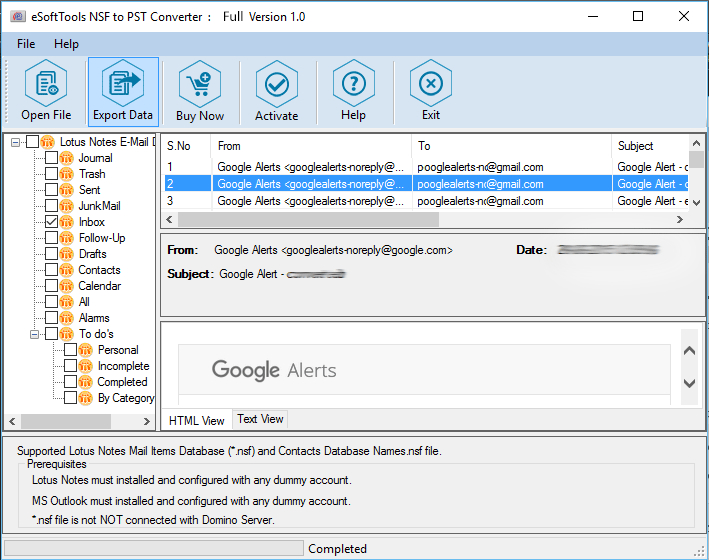This screenshot has width=709, height=560.
Task: Switch to the Text View tab
Action: 260,419
